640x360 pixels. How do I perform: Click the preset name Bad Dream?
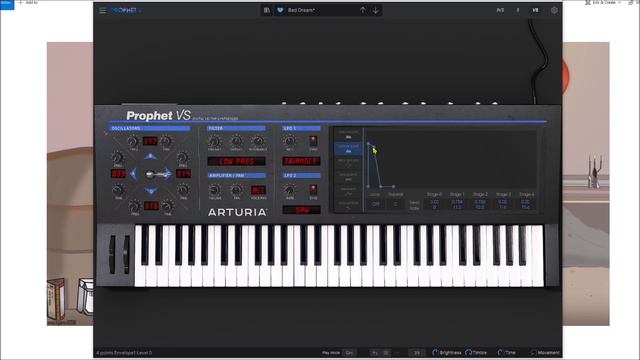click(301, 10)
